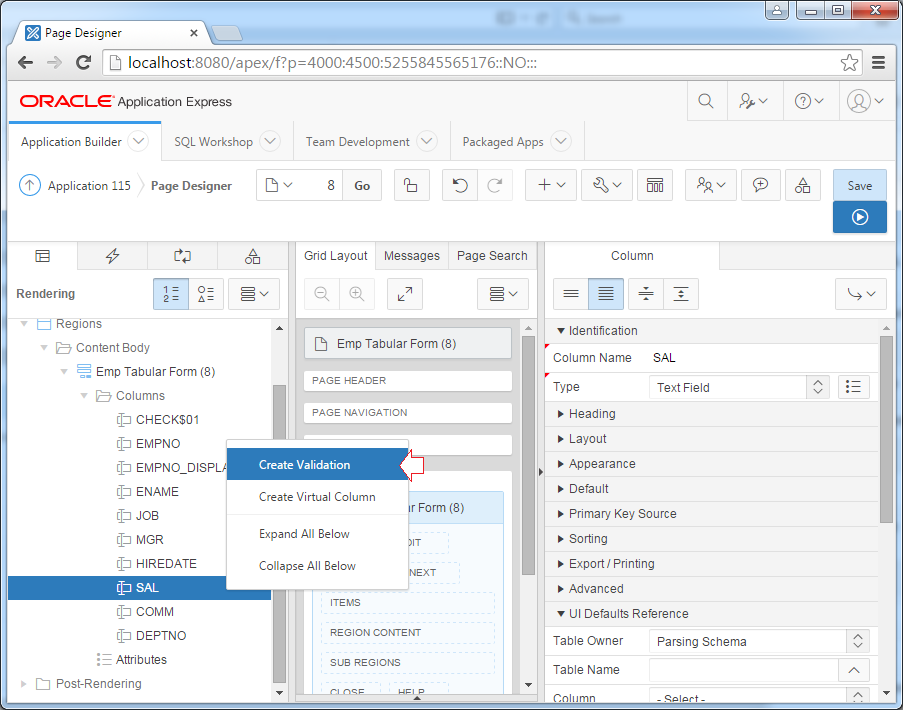Open Shared Components from the toolbar
This screenshot has width=903, height=710.
pos(802,185)
